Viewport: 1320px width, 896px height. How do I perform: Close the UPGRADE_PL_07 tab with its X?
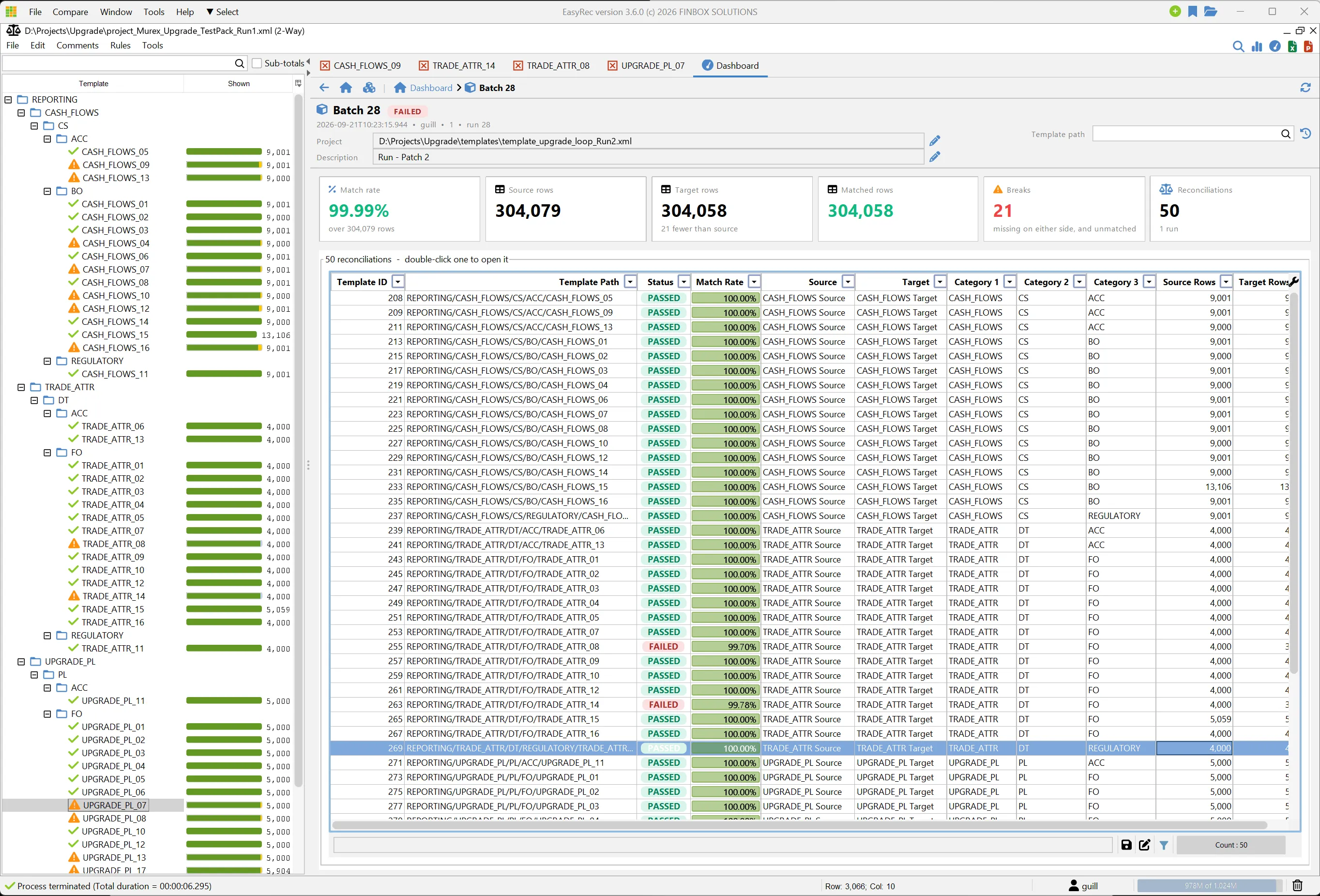[612, 66]
